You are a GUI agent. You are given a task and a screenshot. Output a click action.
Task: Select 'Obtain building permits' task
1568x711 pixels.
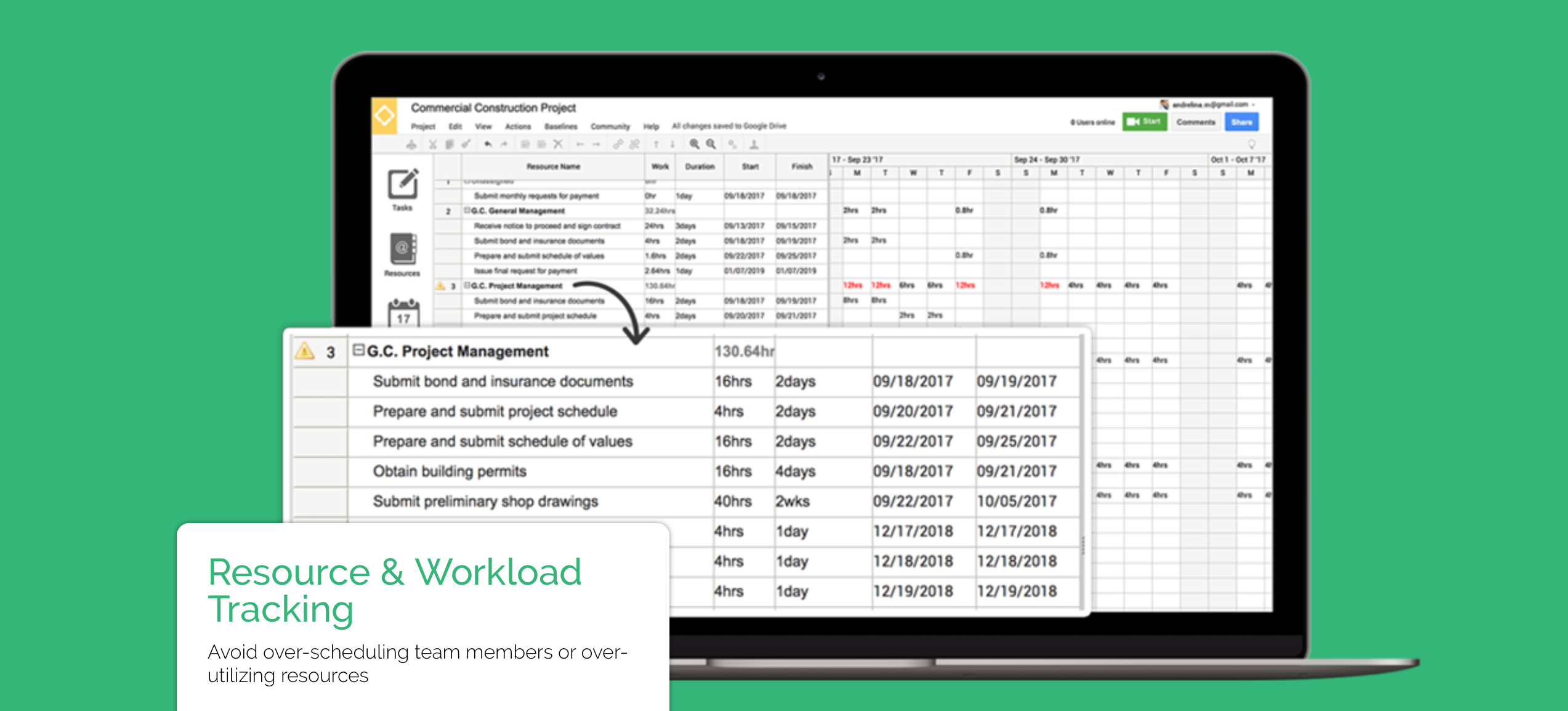point(450,471)
